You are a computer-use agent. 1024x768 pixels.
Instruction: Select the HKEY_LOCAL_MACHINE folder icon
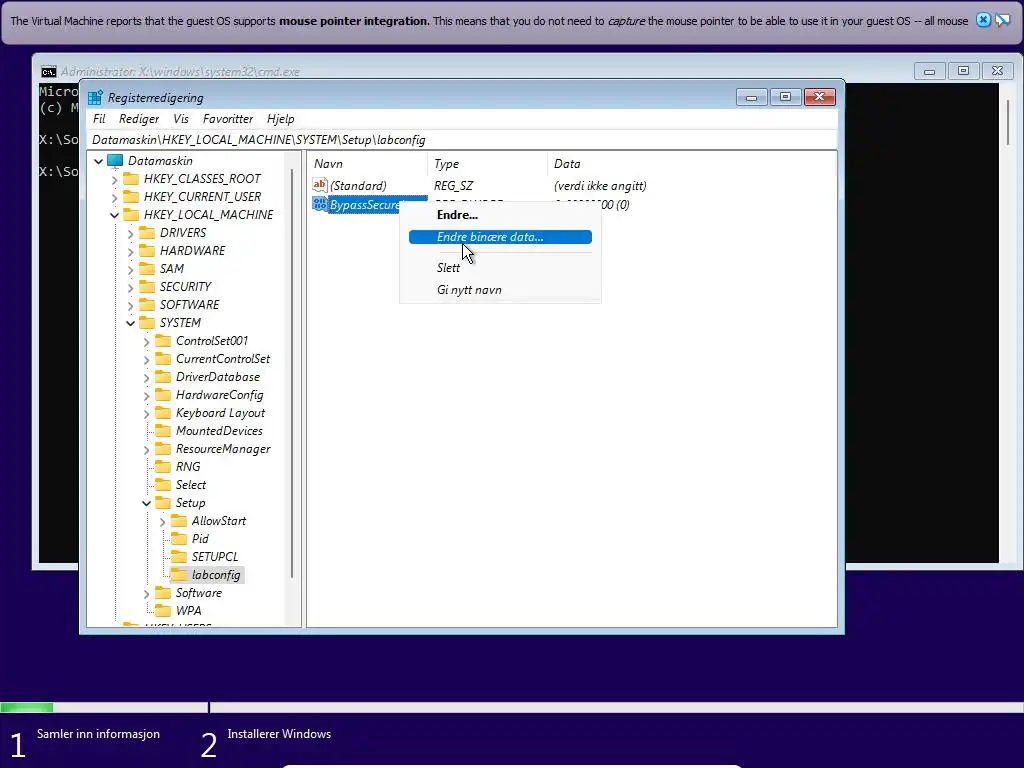click(x=131, y=215)
